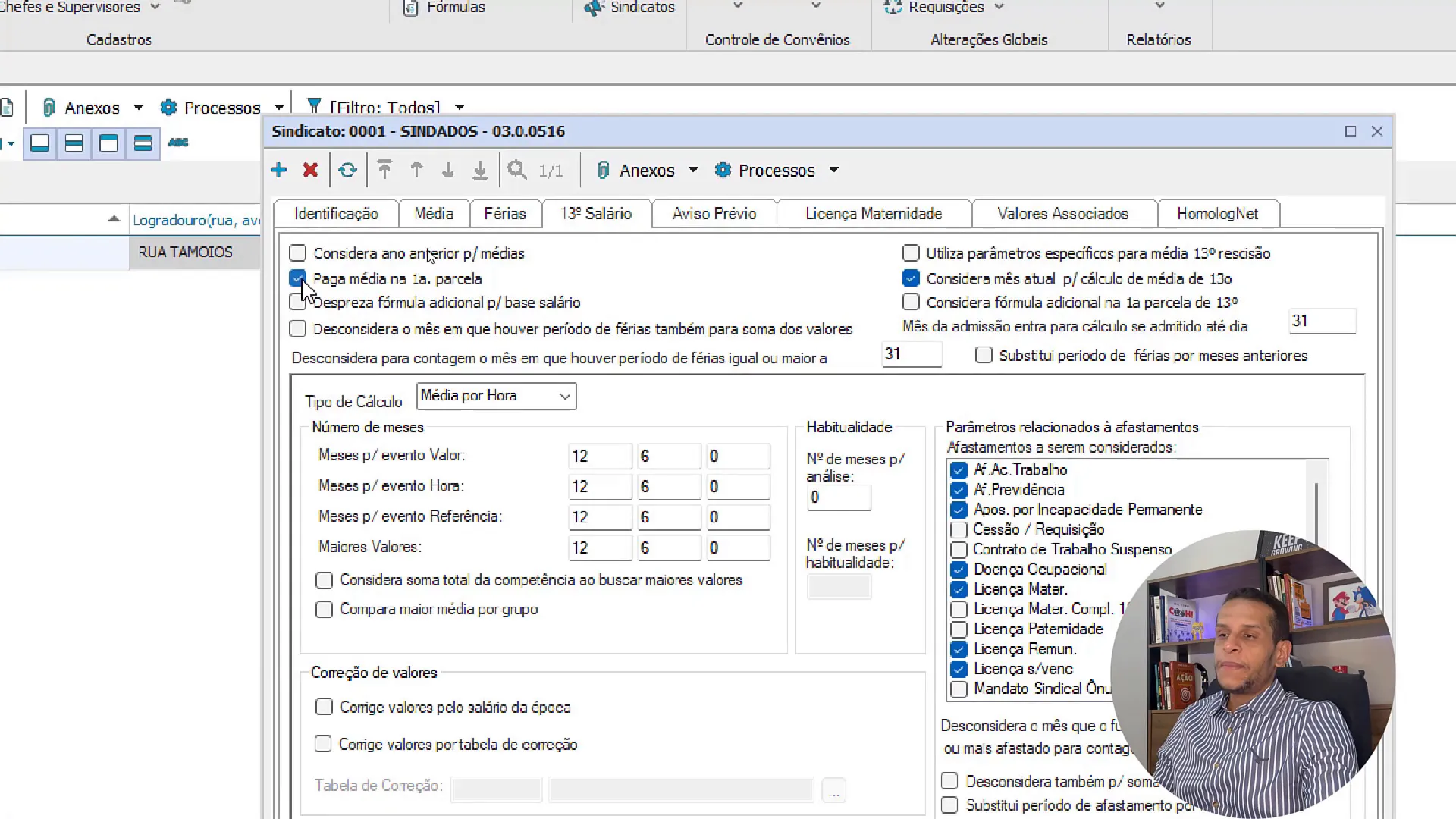Click the magnifier search icon
This screenshot has width=1456, height=819.
(x=517, y=170)
